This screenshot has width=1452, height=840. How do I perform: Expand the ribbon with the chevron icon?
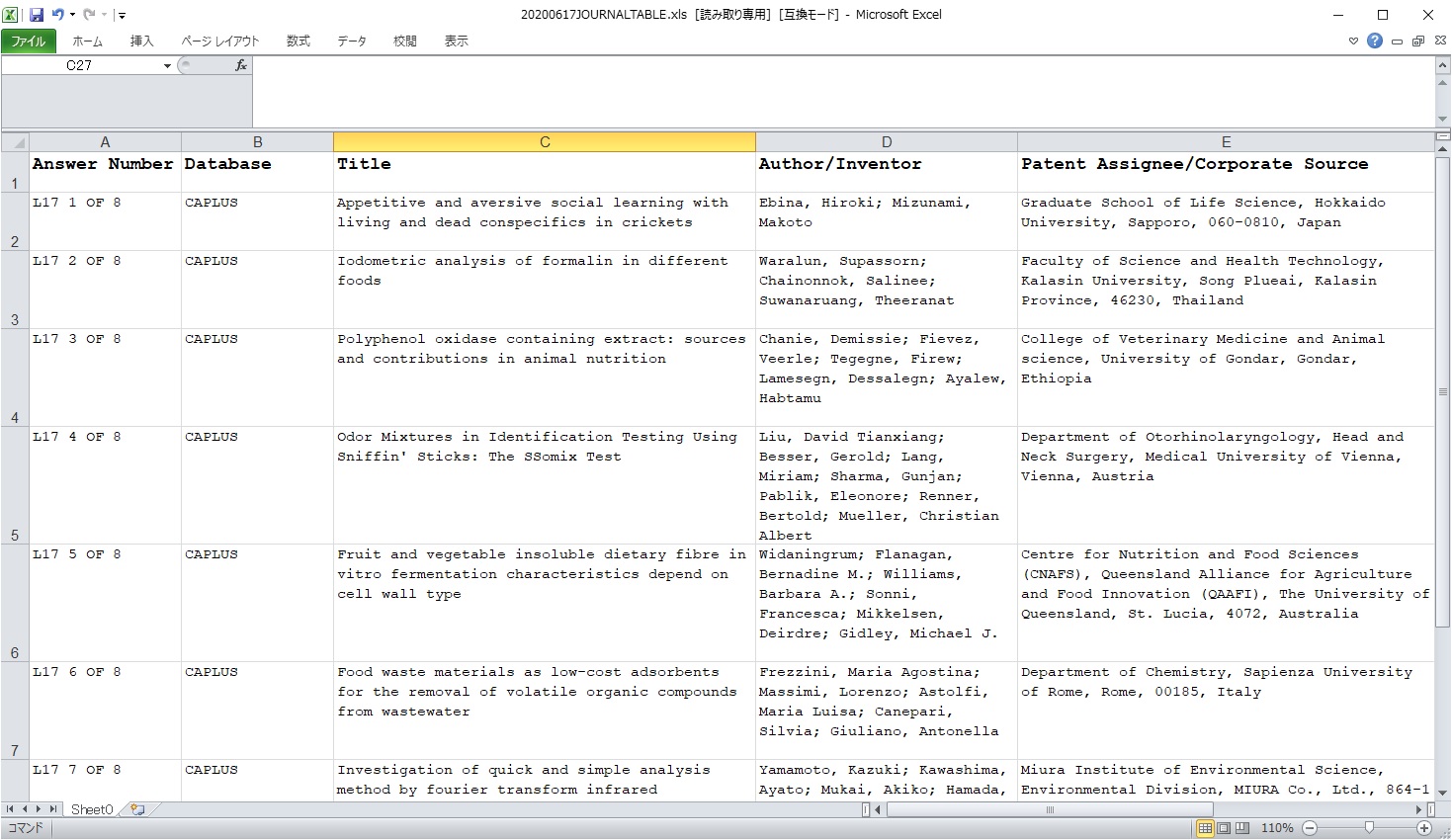click(x=1353, y=41)
